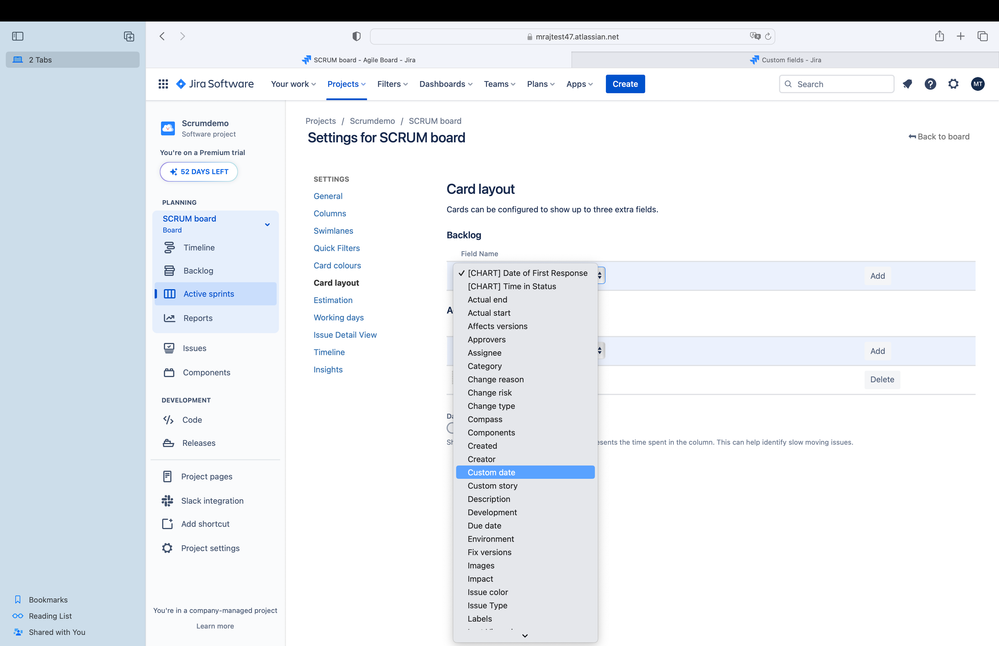Open Slack integration in sidebar
Screen dimensions: 999x646
tap(215, 501)
